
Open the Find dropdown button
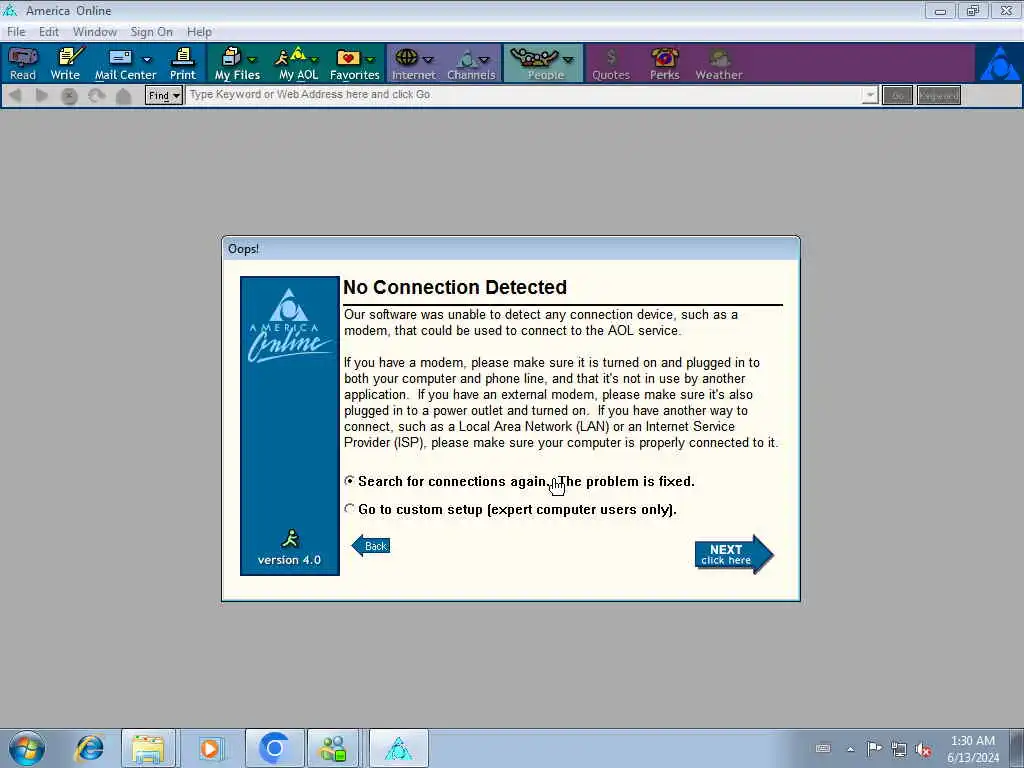pyautogui.click(x=163, y=95)
